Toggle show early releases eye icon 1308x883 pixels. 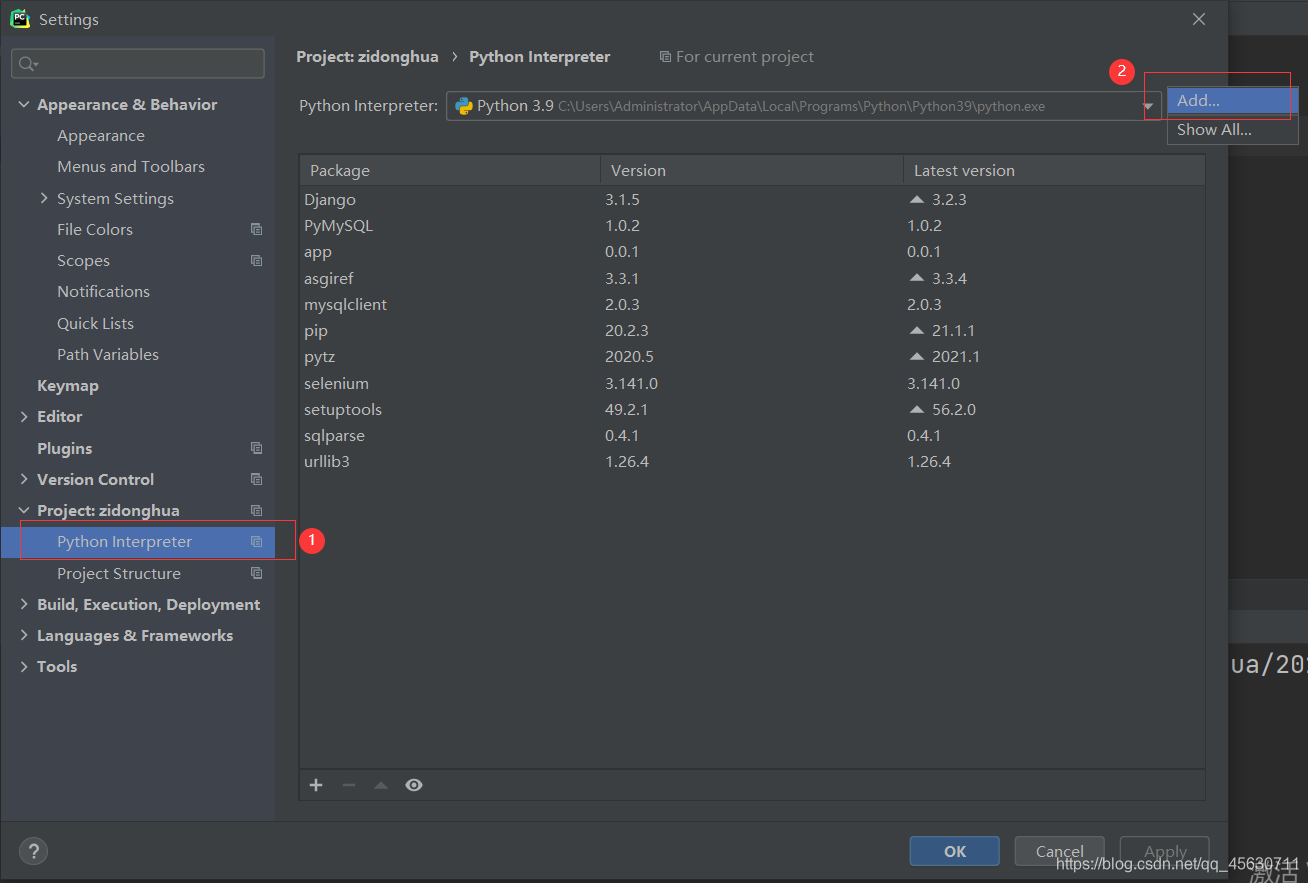414,785
